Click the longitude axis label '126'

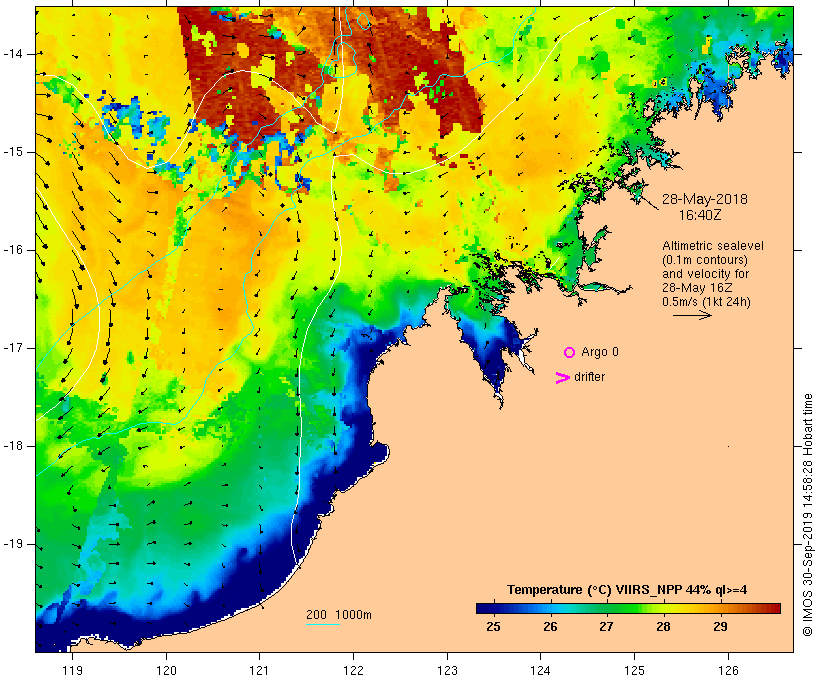(x=728, y=670)
